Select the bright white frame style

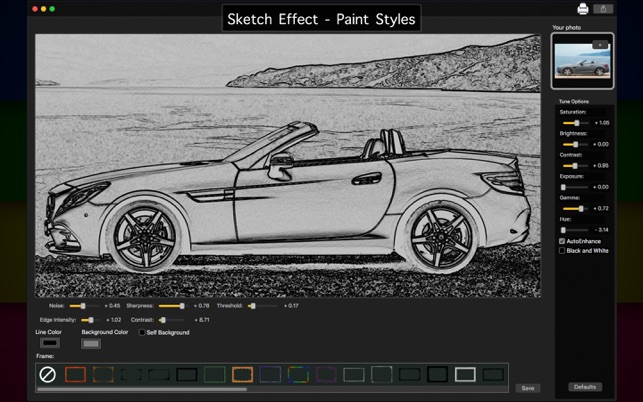coord(465,374)
